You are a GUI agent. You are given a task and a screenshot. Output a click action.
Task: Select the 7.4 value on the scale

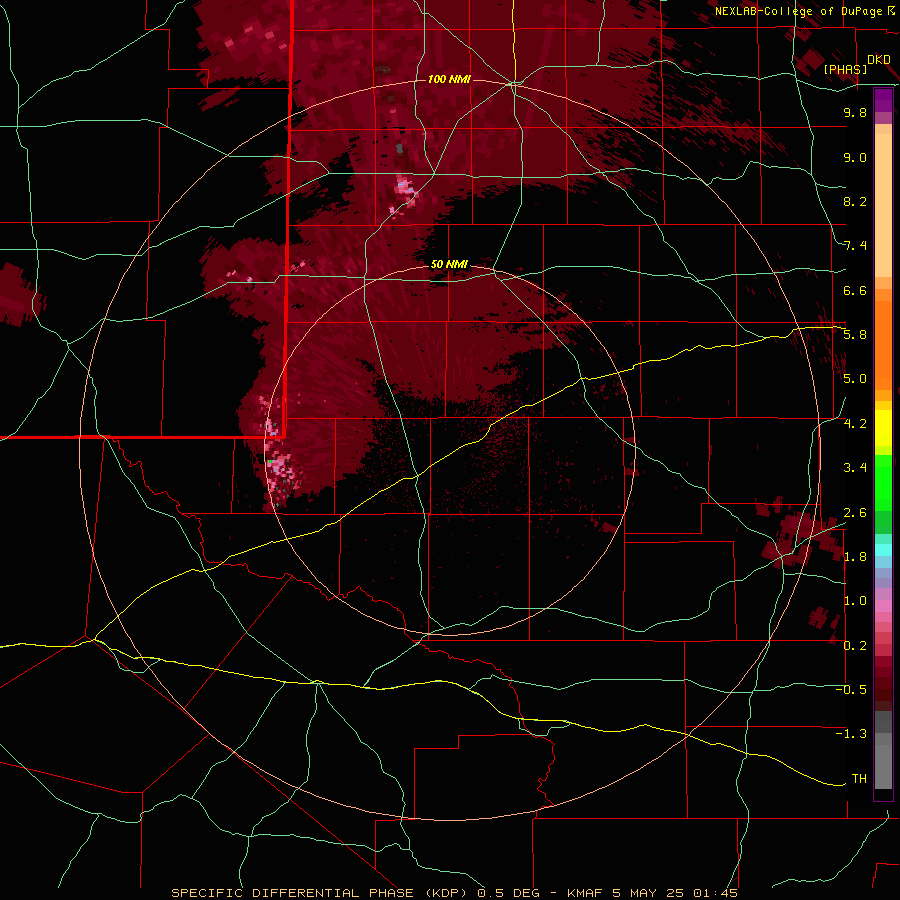click(x=855, y=246)
